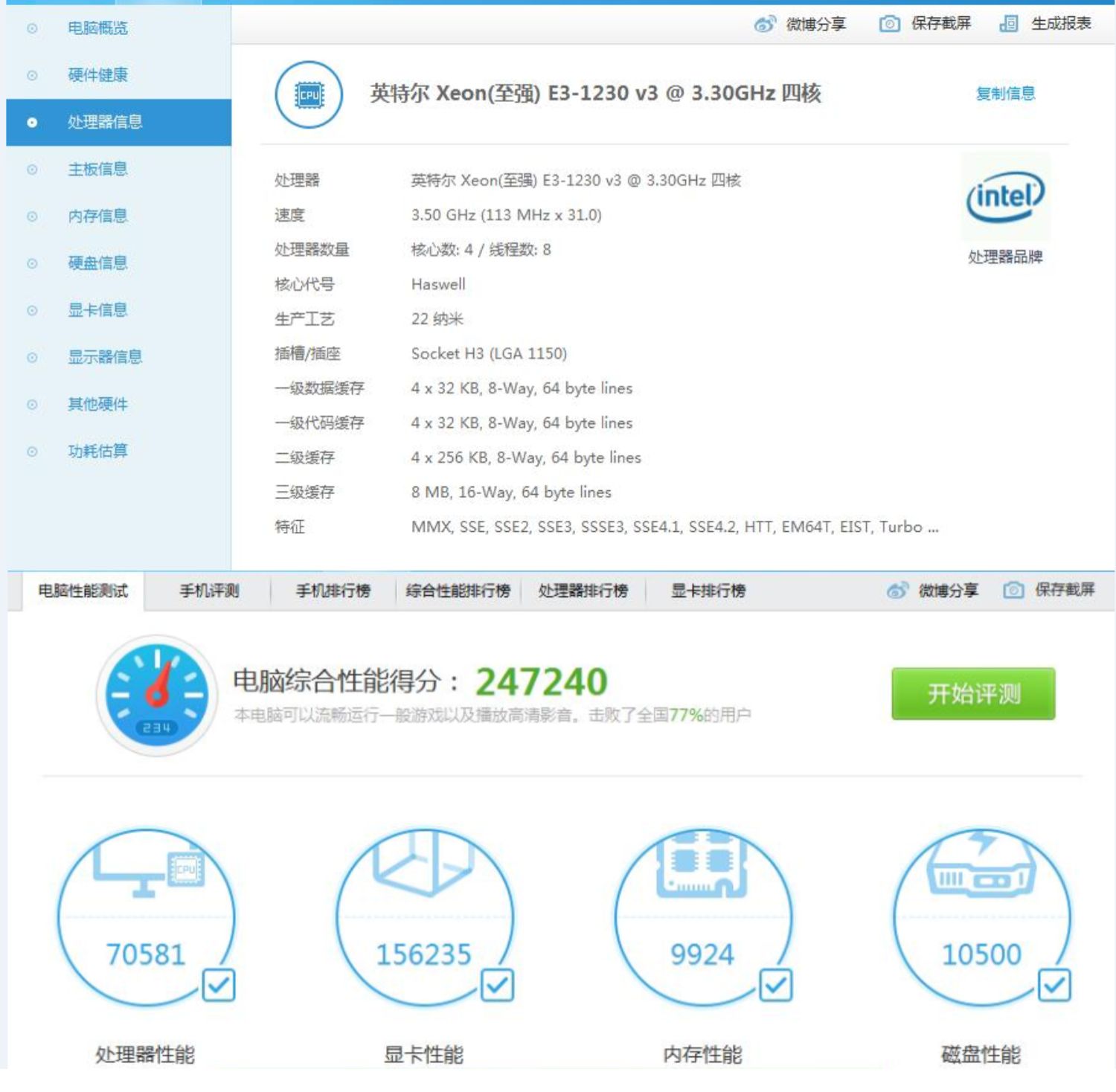Click the feature list starting with MMX
This screenshot has height=1092, width=1116.
(675, 527)
